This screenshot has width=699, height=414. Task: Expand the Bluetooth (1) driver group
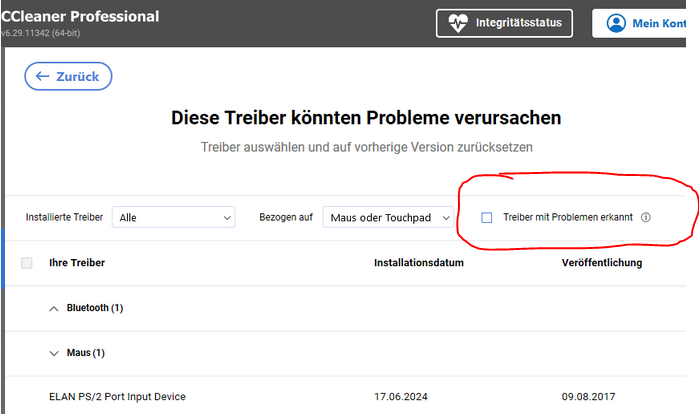[x=54, y=308]
